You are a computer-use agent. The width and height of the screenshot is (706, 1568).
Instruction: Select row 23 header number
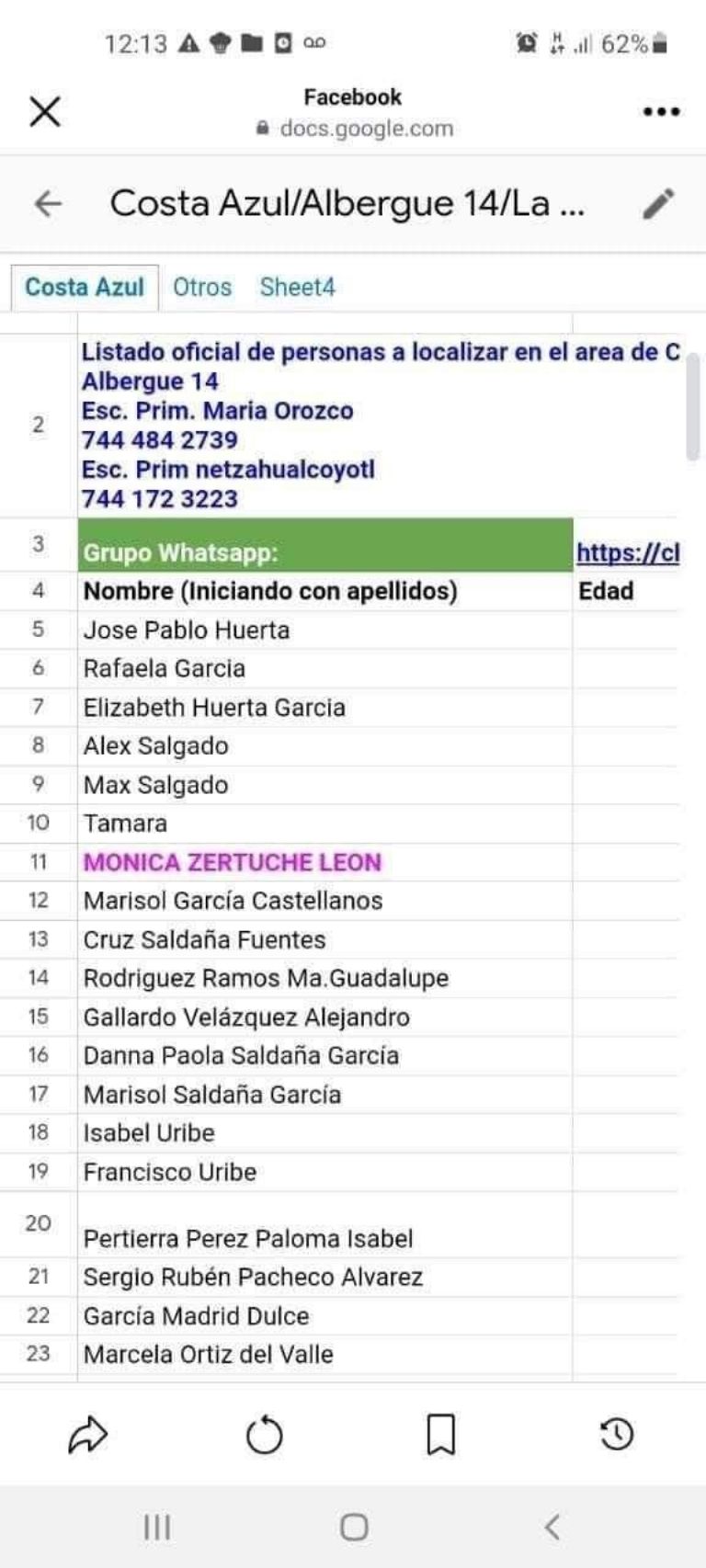(x=39, y=1354)
